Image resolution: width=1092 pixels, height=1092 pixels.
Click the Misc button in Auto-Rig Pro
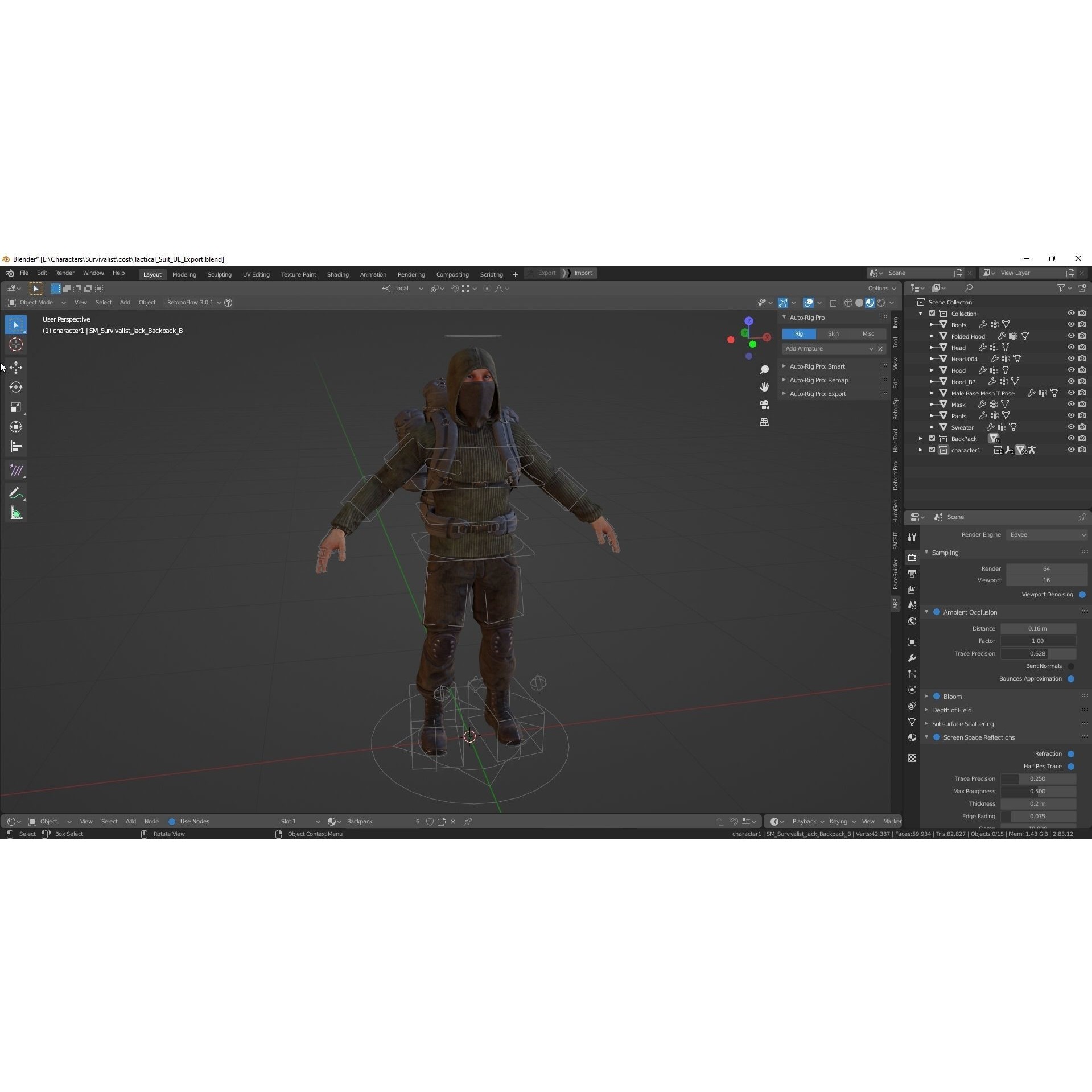868,334
